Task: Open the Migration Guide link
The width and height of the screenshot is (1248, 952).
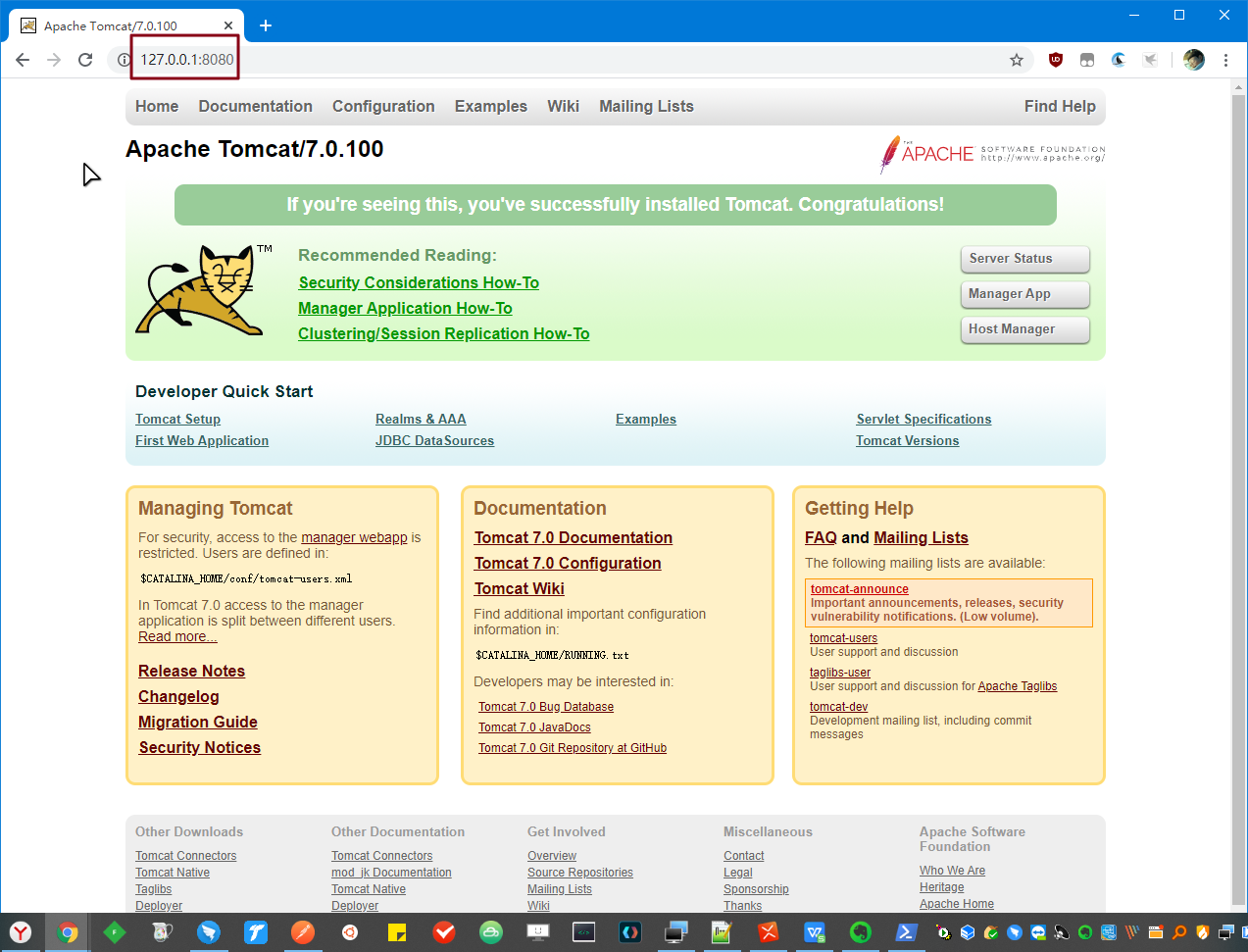Action: [x=198, y=723]
